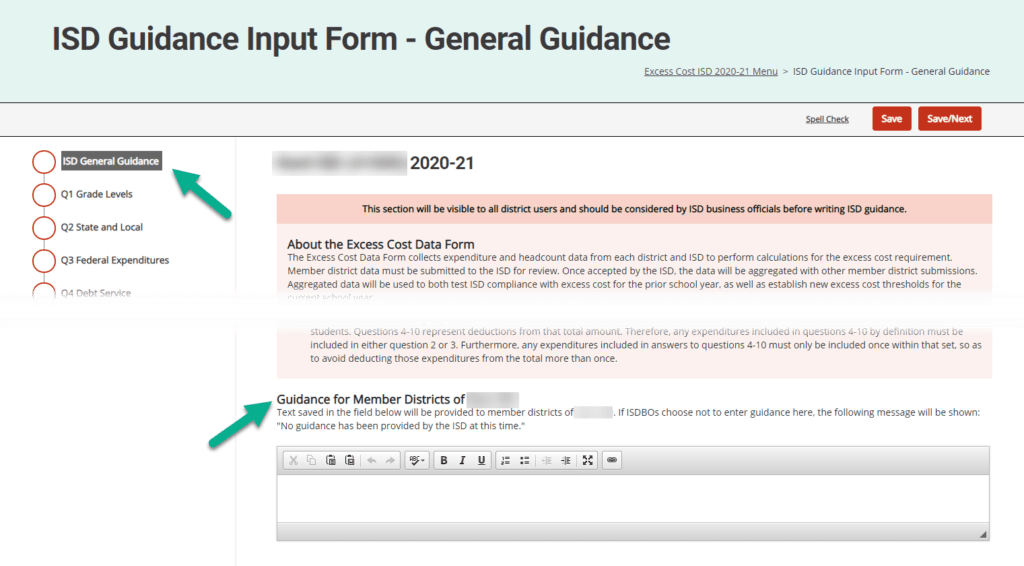The height and width of the screenshot is (566, 1024).
Task: Insert a numbered list
Action: (x=505, y=460)
